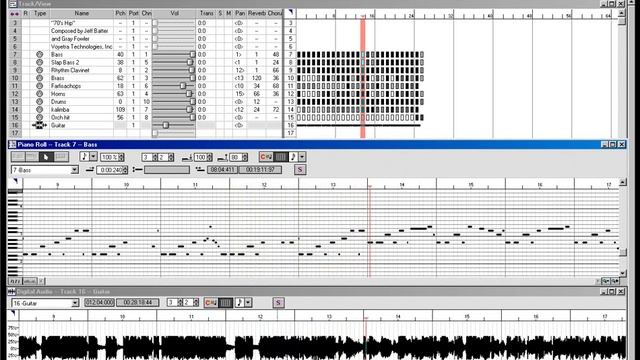Click track number 13 row header
The height and width of the screenshot is (360, 640).
[x=15, y=102]
